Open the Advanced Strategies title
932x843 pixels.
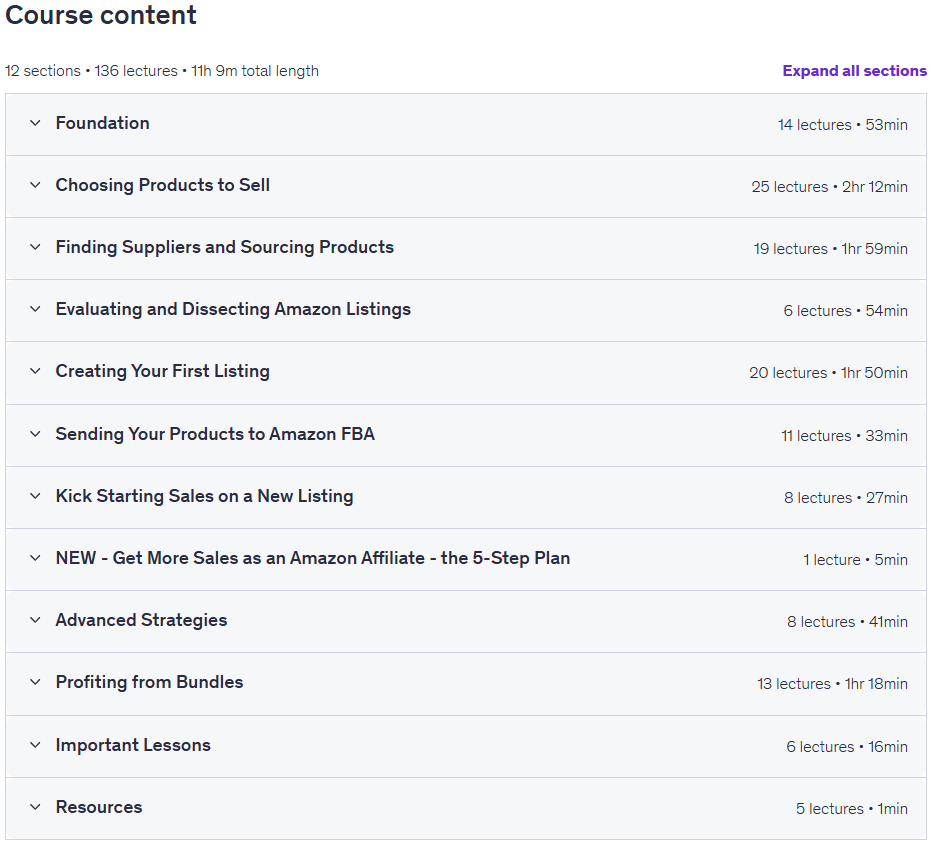coord(141,620)
